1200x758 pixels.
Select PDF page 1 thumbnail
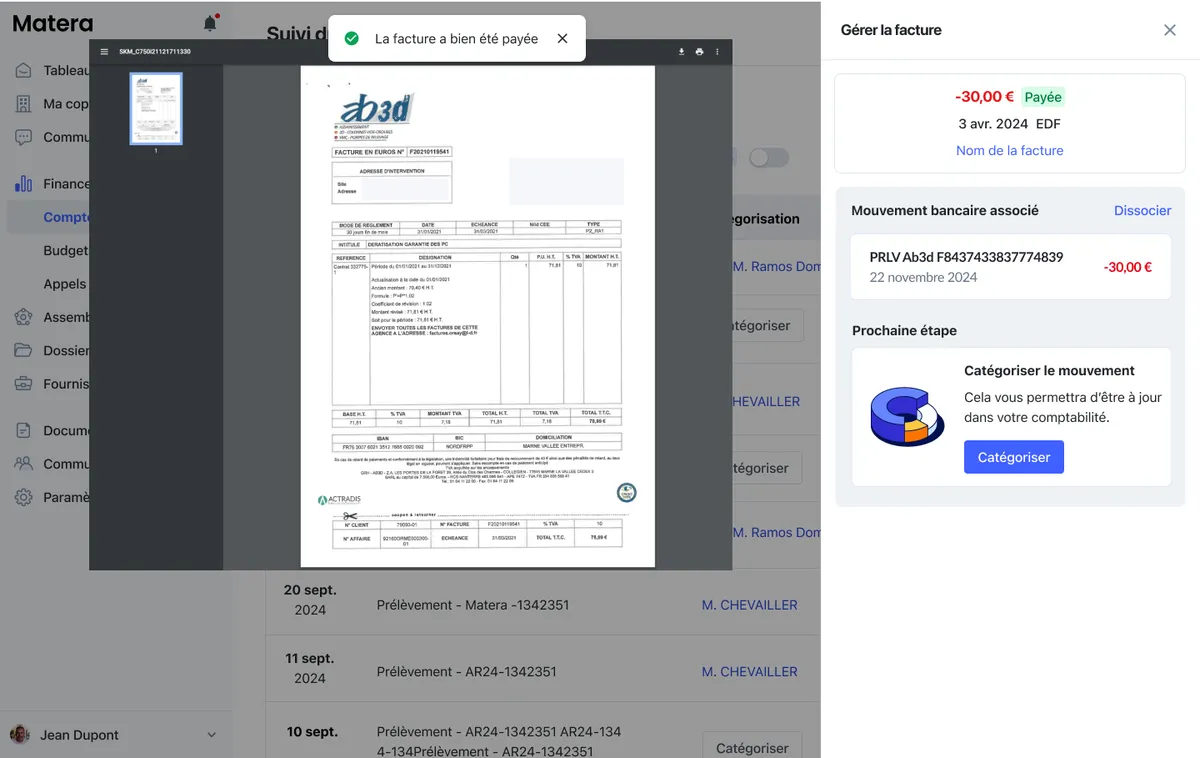tap(156, 109)
